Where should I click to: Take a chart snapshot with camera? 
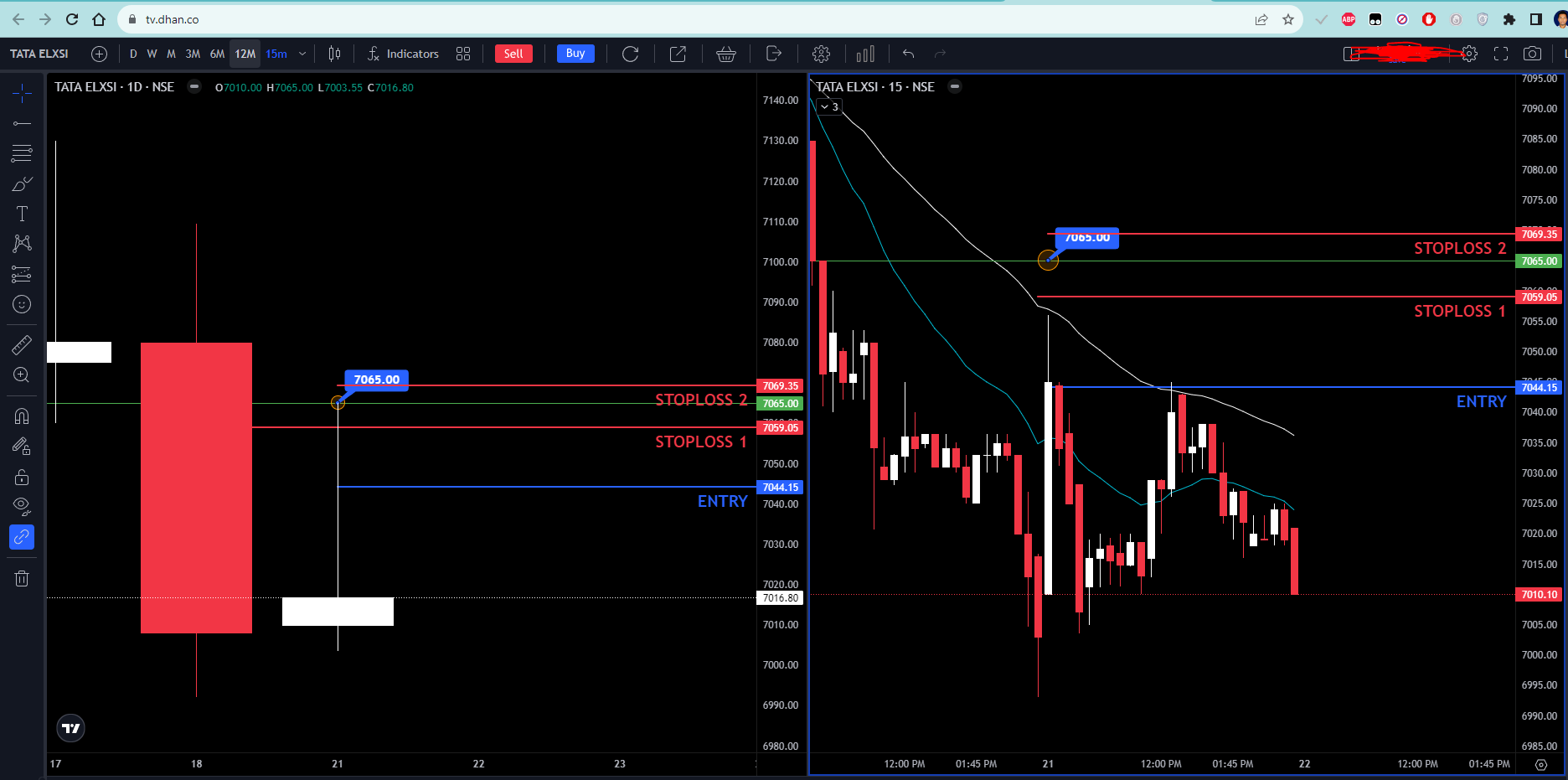[x=1532, y=54]
